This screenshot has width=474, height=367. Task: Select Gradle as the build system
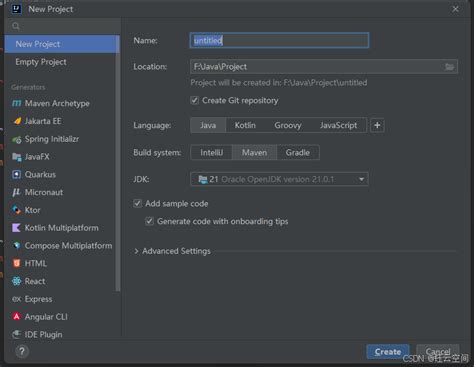(298, 153)
